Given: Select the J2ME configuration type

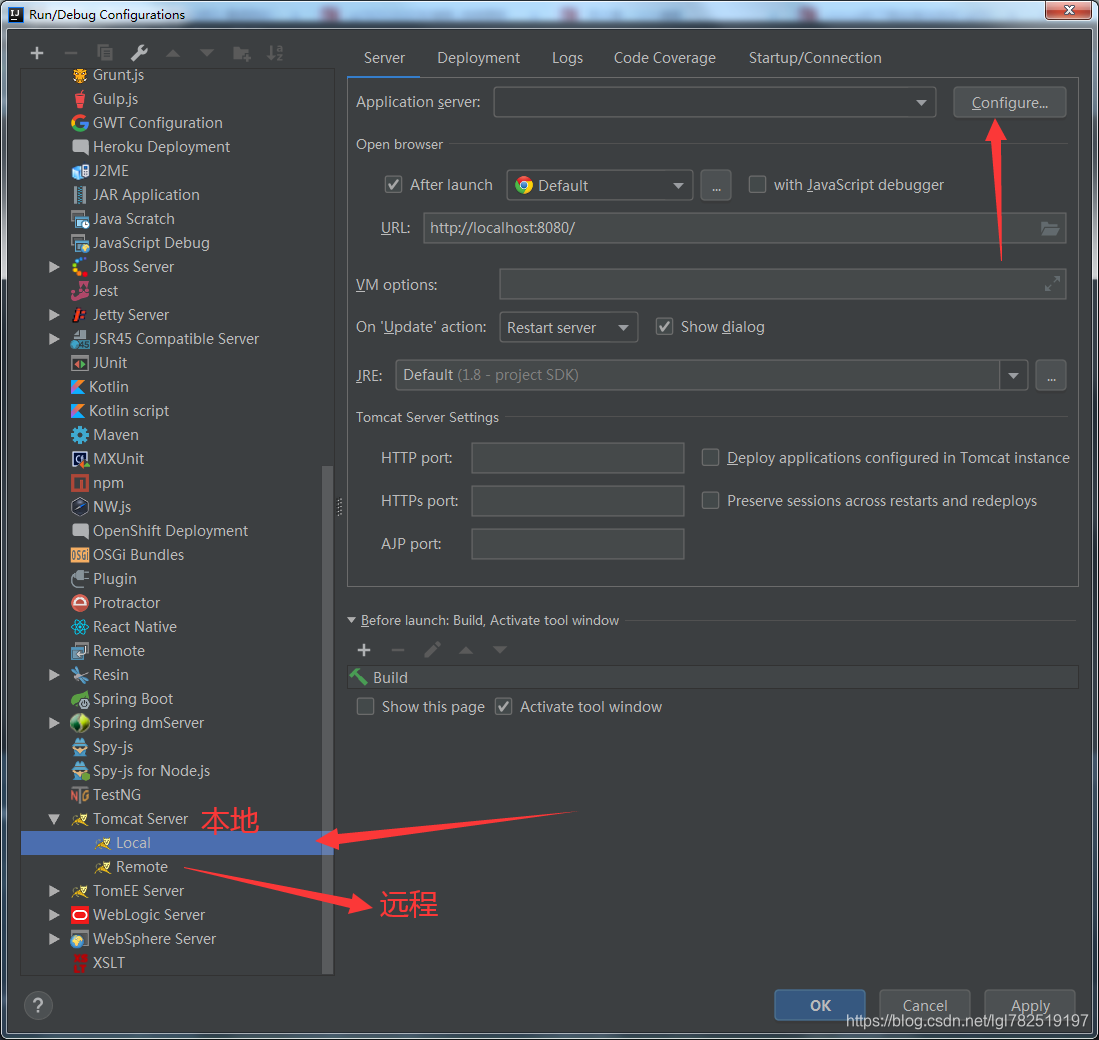Looking at the screenshot, I should pyautogui.click(x=111, y=170).
